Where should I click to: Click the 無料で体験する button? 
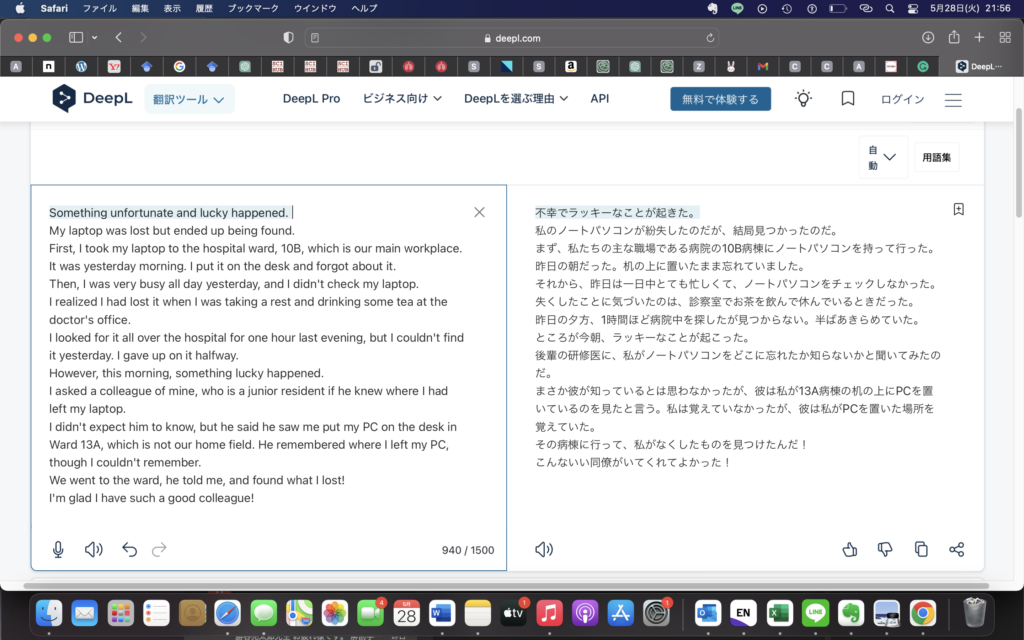point(721,98)
